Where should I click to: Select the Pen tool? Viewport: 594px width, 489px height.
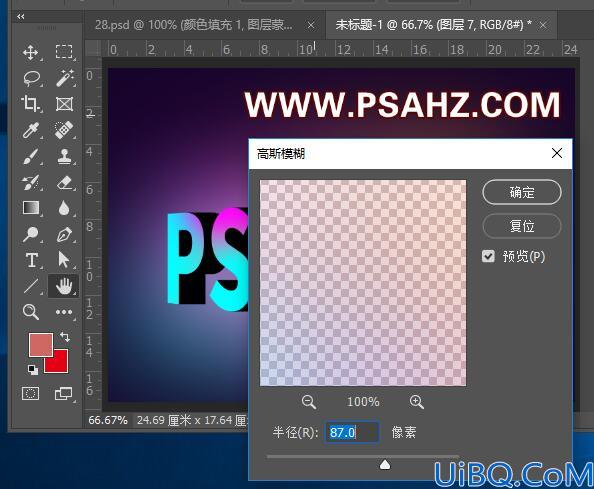(64, 234)
